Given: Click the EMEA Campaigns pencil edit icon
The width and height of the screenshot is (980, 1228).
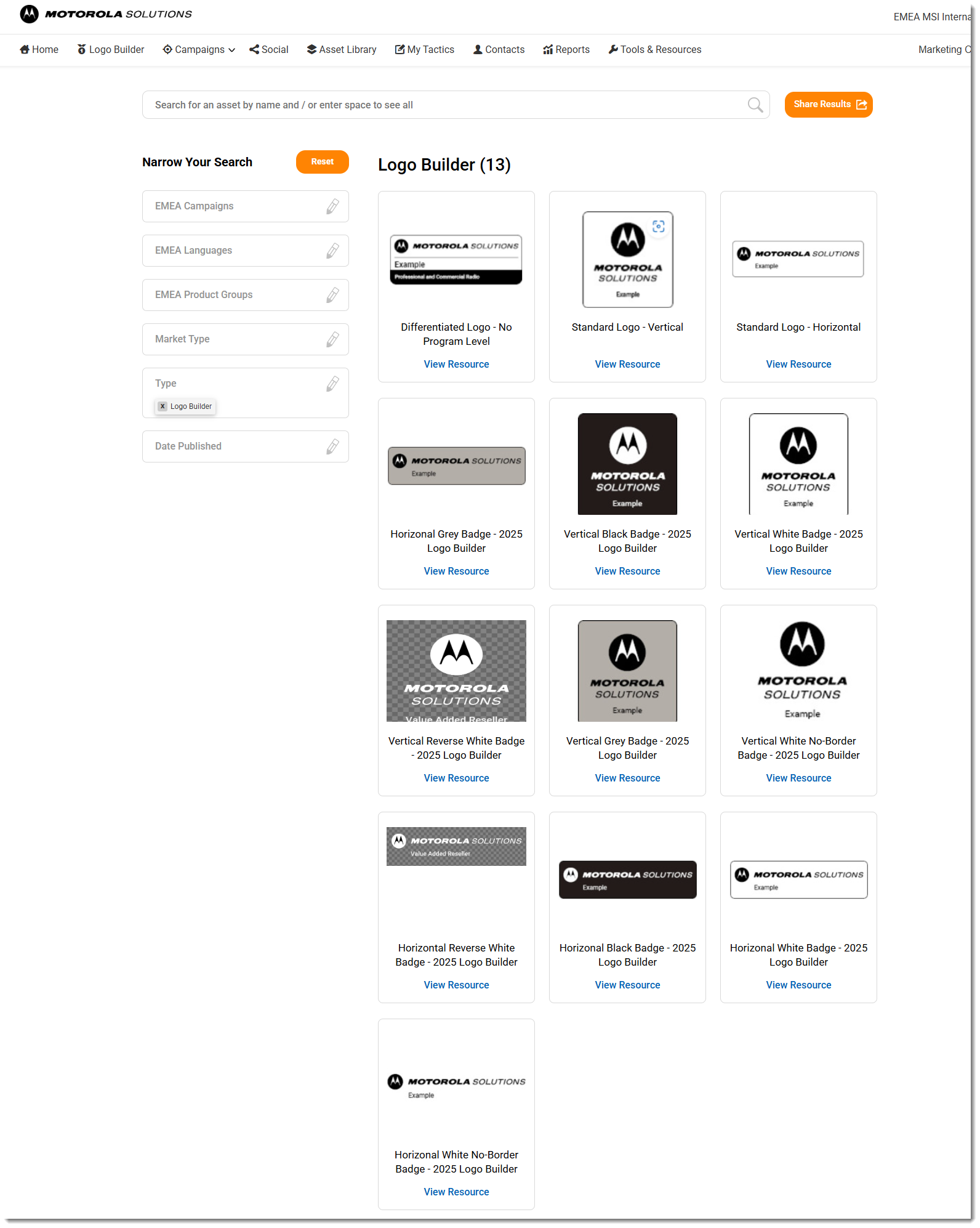Looking at the screenshot, I should (x=332, y=206).
